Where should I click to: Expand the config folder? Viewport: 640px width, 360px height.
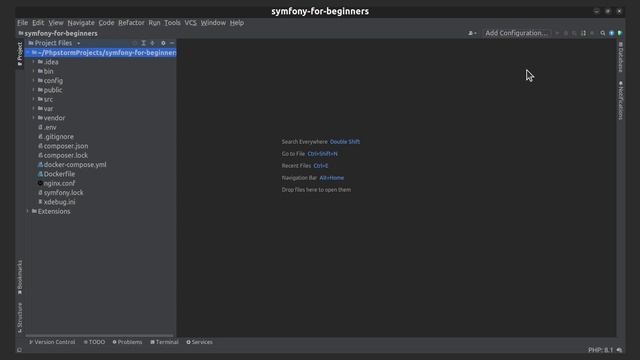[33, 81]
